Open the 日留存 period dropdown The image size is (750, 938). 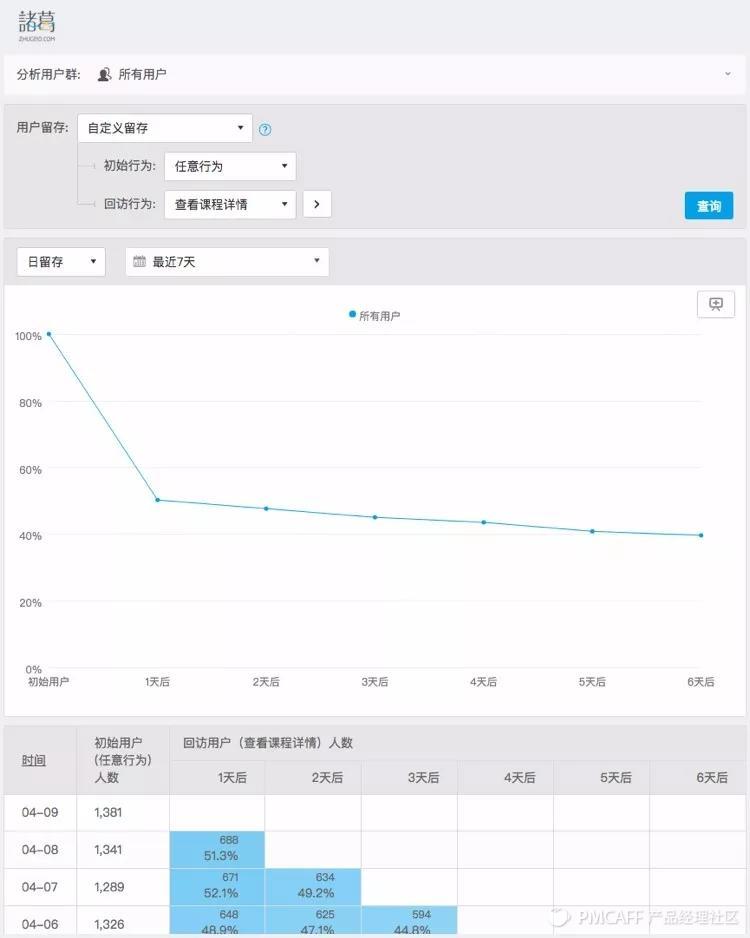pyautogui.click(x=62, y=262)
